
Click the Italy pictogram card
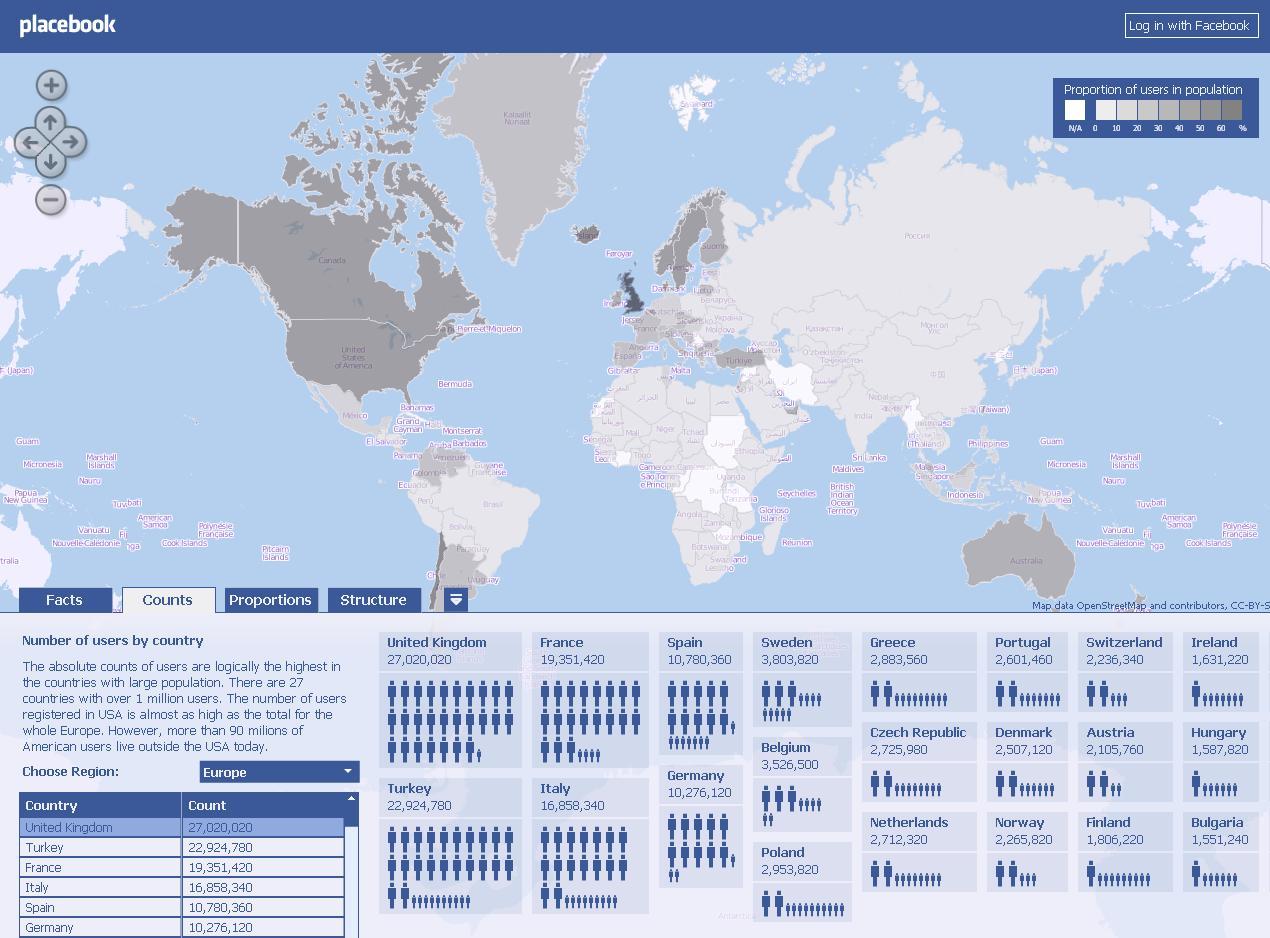[x=590, y=845]
